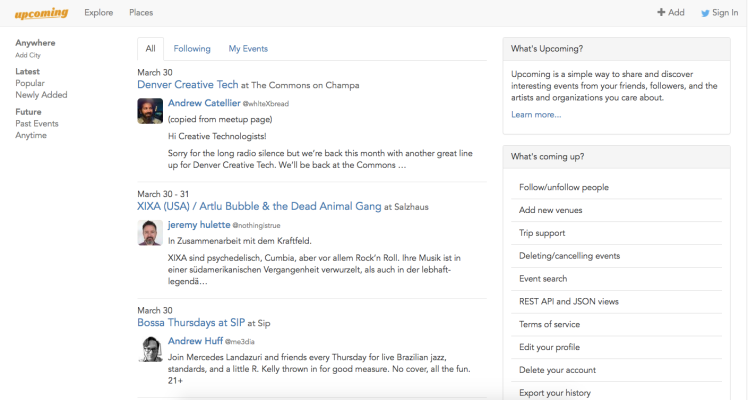This screenshot has height=400, width=748.
Task: Select the Anytime filter
Action: pos(31,135)
